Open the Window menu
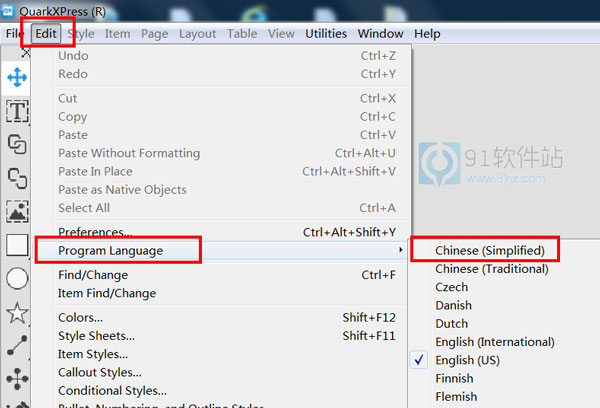Screen dimensions: 600x408 point(380,33)
